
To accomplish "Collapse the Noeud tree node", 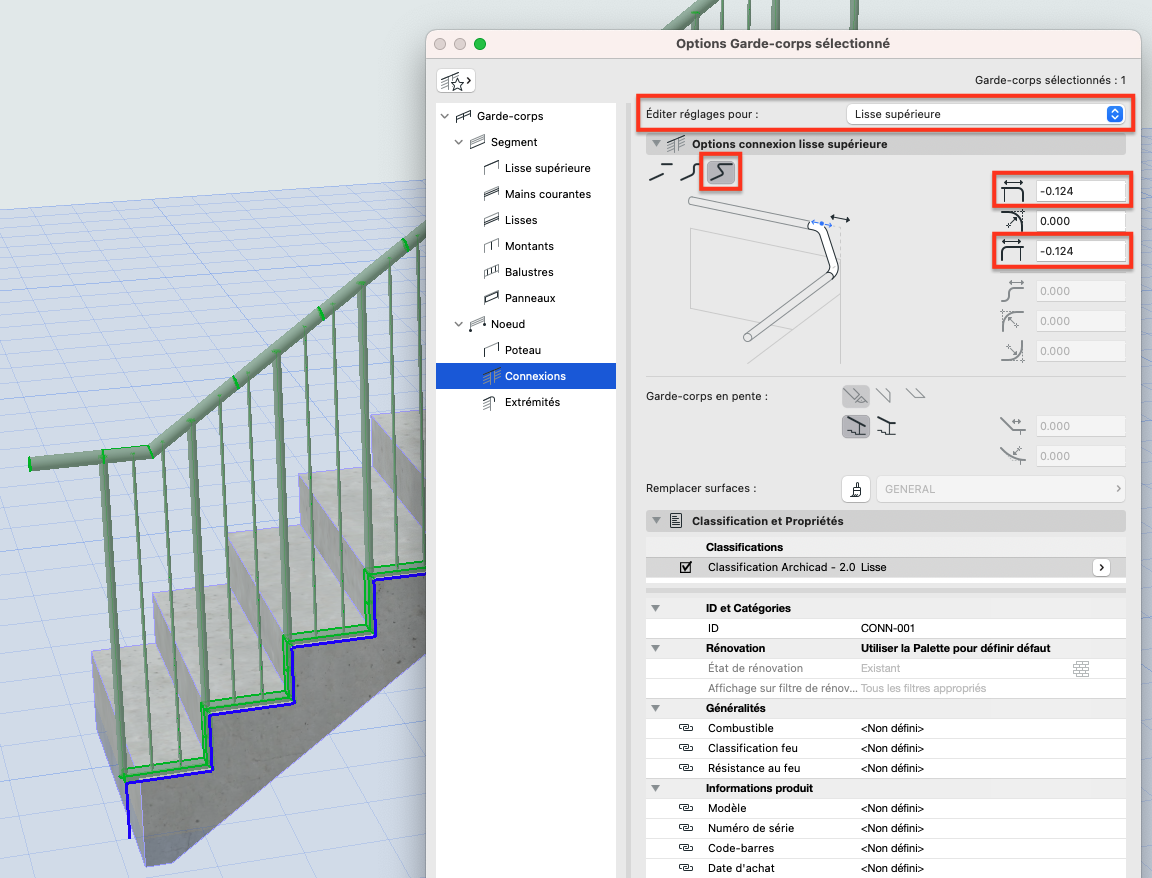I will pyautogui.click(x=458, y=324).
